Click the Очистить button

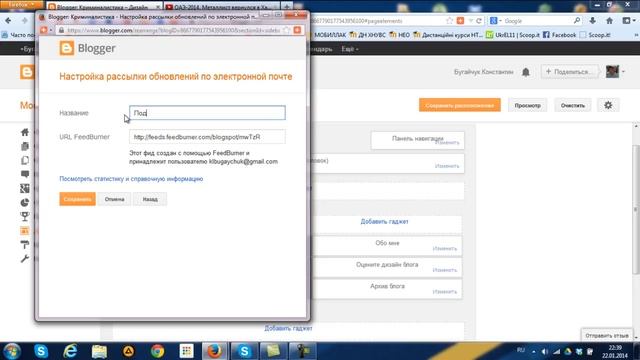click(x=573, y=105)
